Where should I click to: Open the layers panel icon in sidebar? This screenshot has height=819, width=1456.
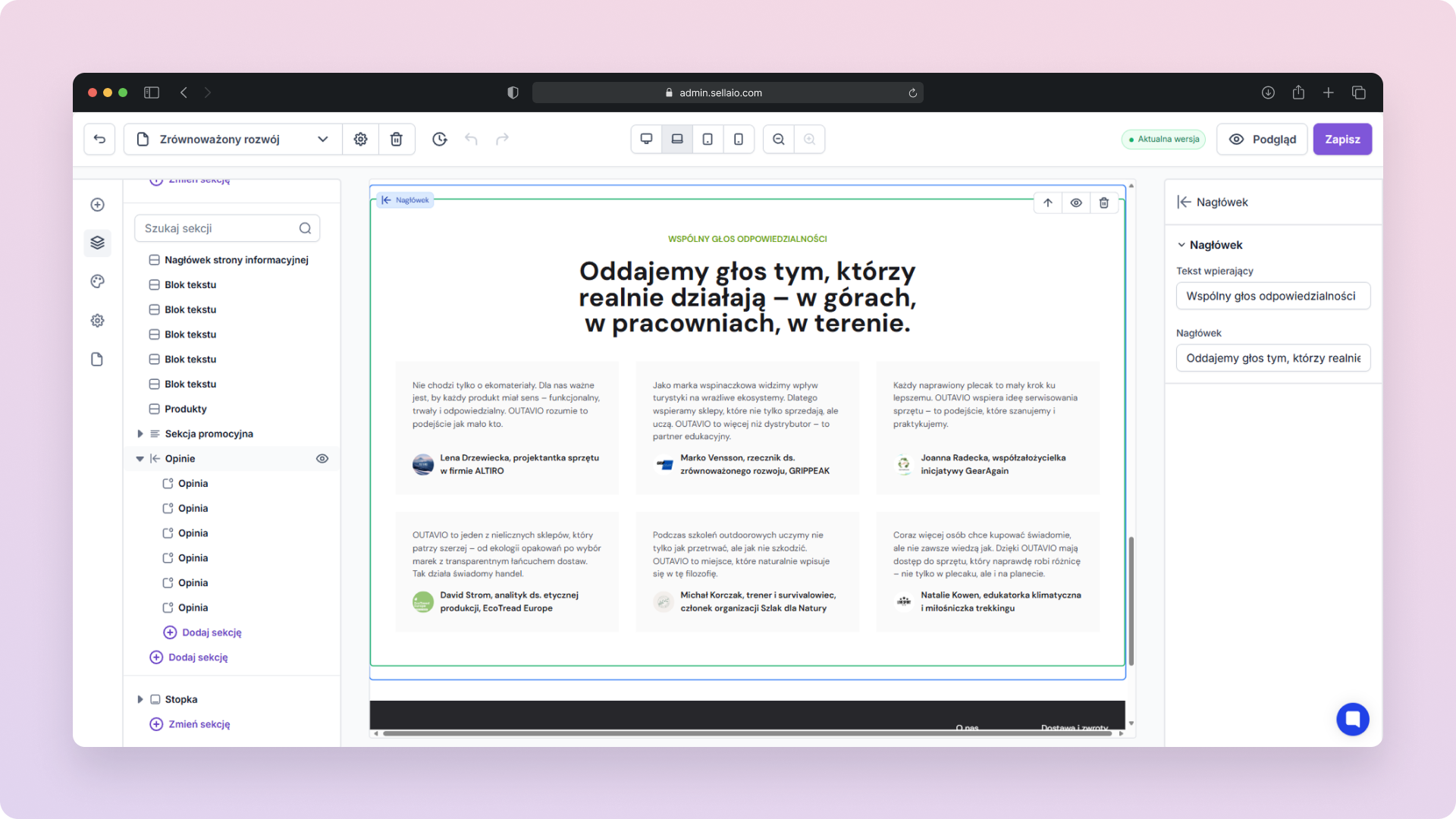(97, 243)
